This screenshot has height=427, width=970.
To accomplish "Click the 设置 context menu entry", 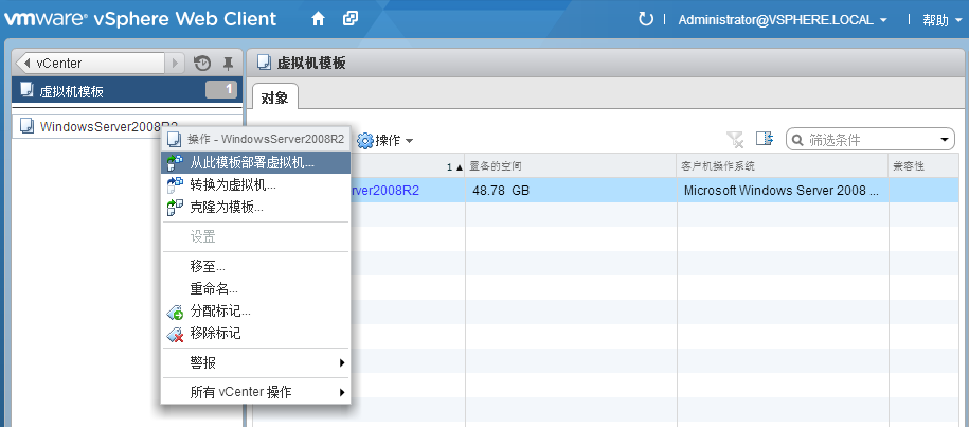I will [x=256, y=237].
